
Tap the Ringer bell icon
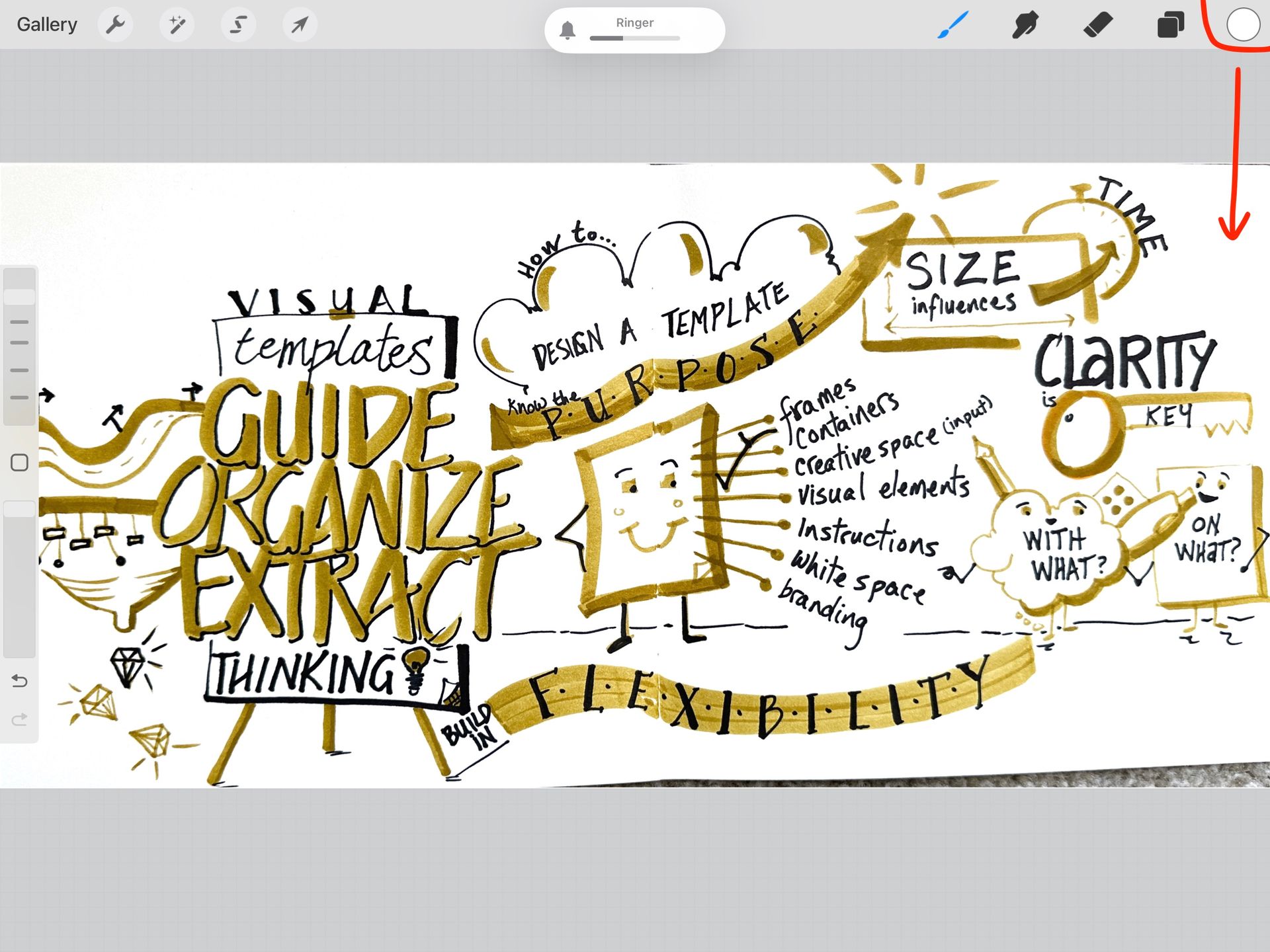click(x=568, y=30)
